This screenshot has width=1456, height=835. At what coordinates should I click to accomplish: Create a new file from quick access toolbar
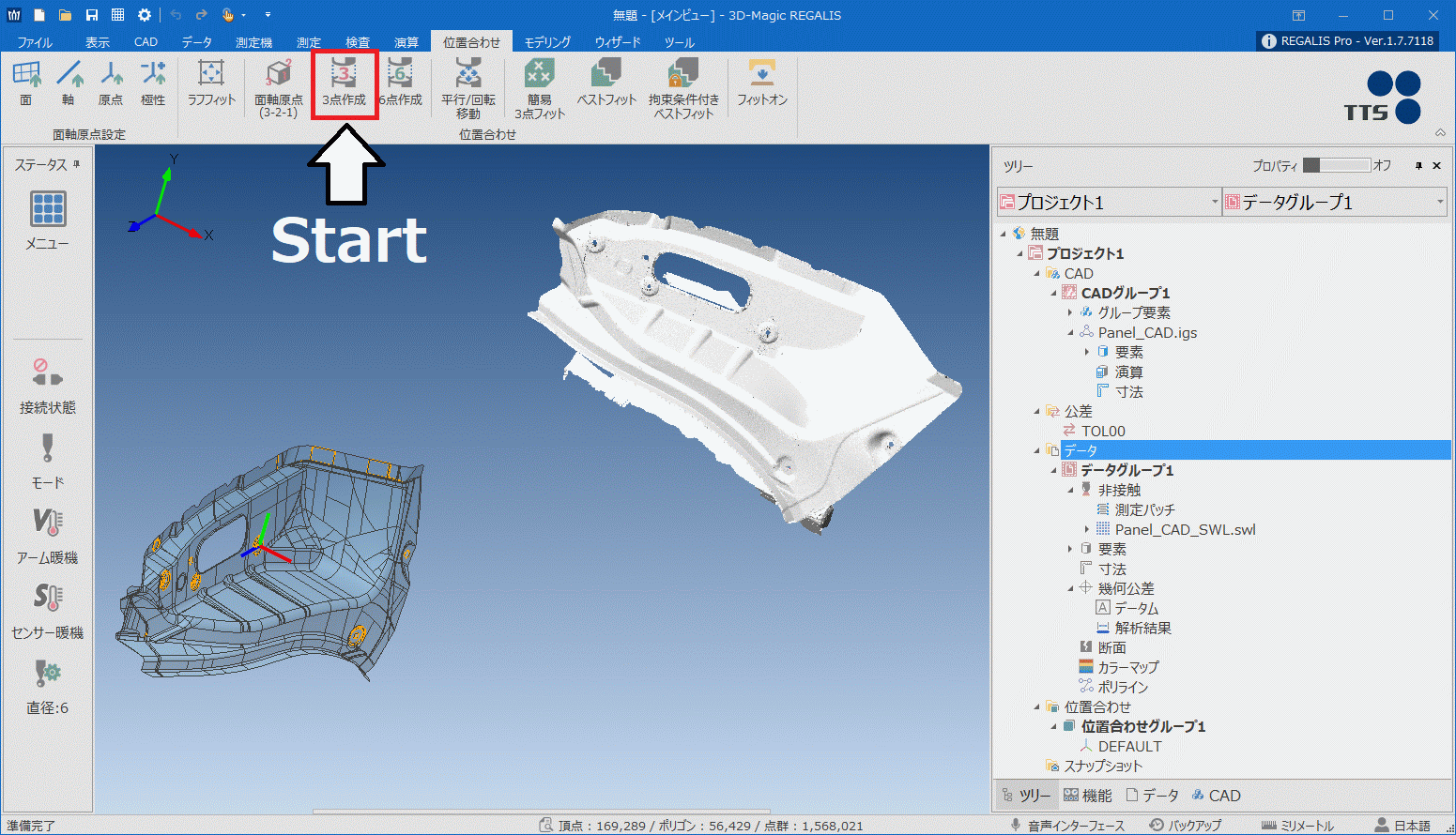(x=38, y=15)
